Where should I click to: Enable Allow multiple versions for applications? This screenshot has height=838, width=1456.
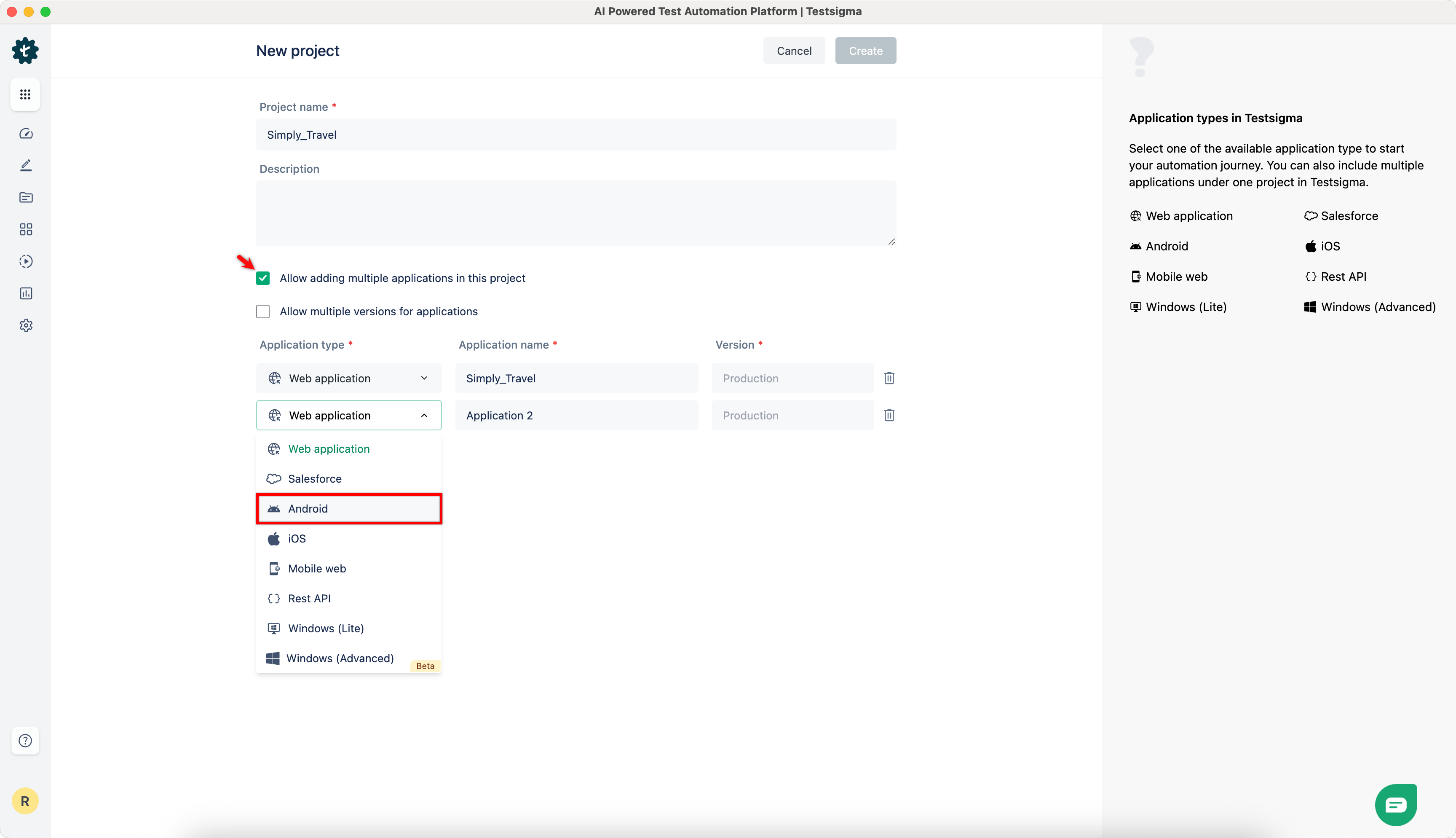point(263,312)
